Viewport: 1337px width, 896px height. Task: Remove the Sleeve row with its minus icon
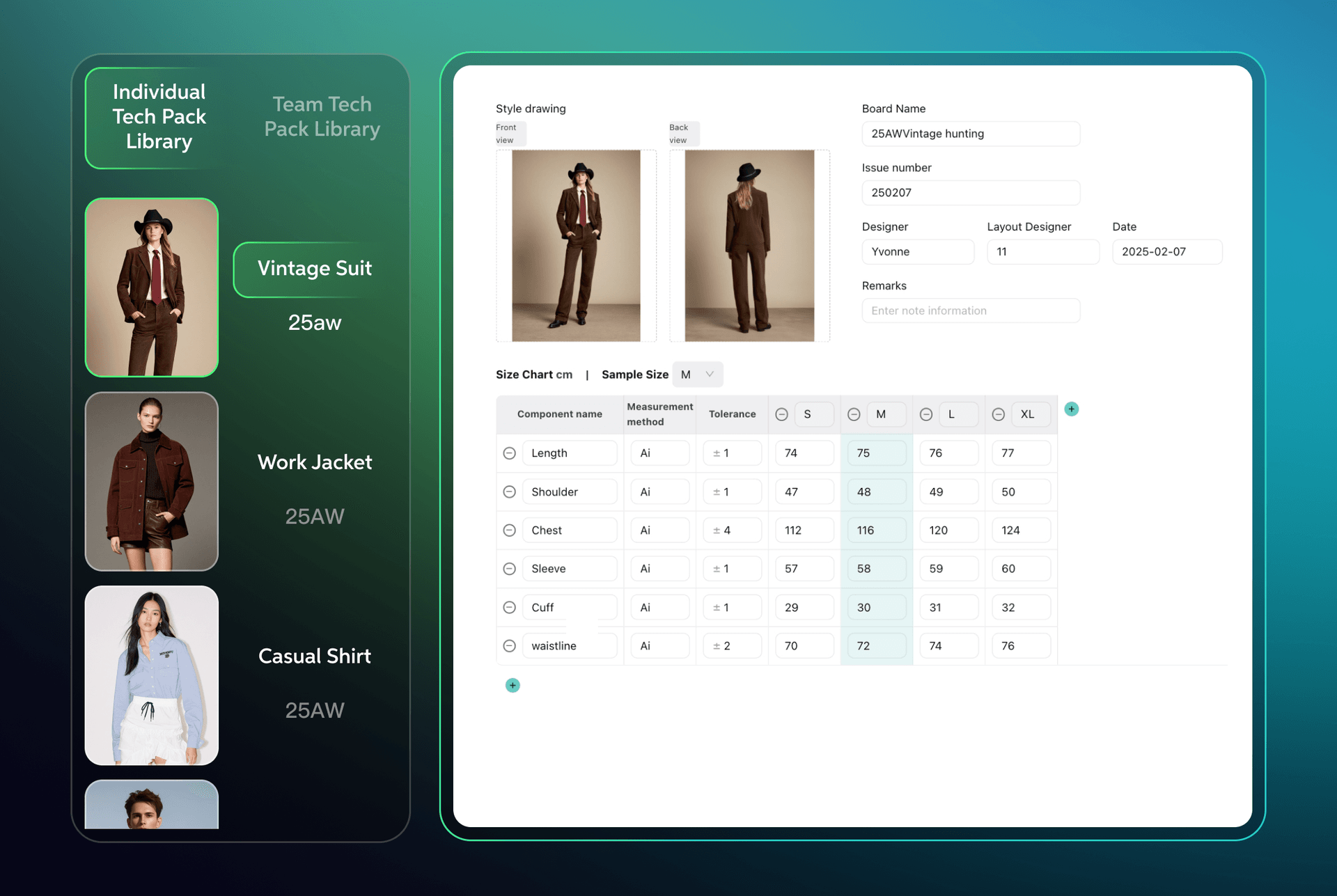(x=509, y=569)
